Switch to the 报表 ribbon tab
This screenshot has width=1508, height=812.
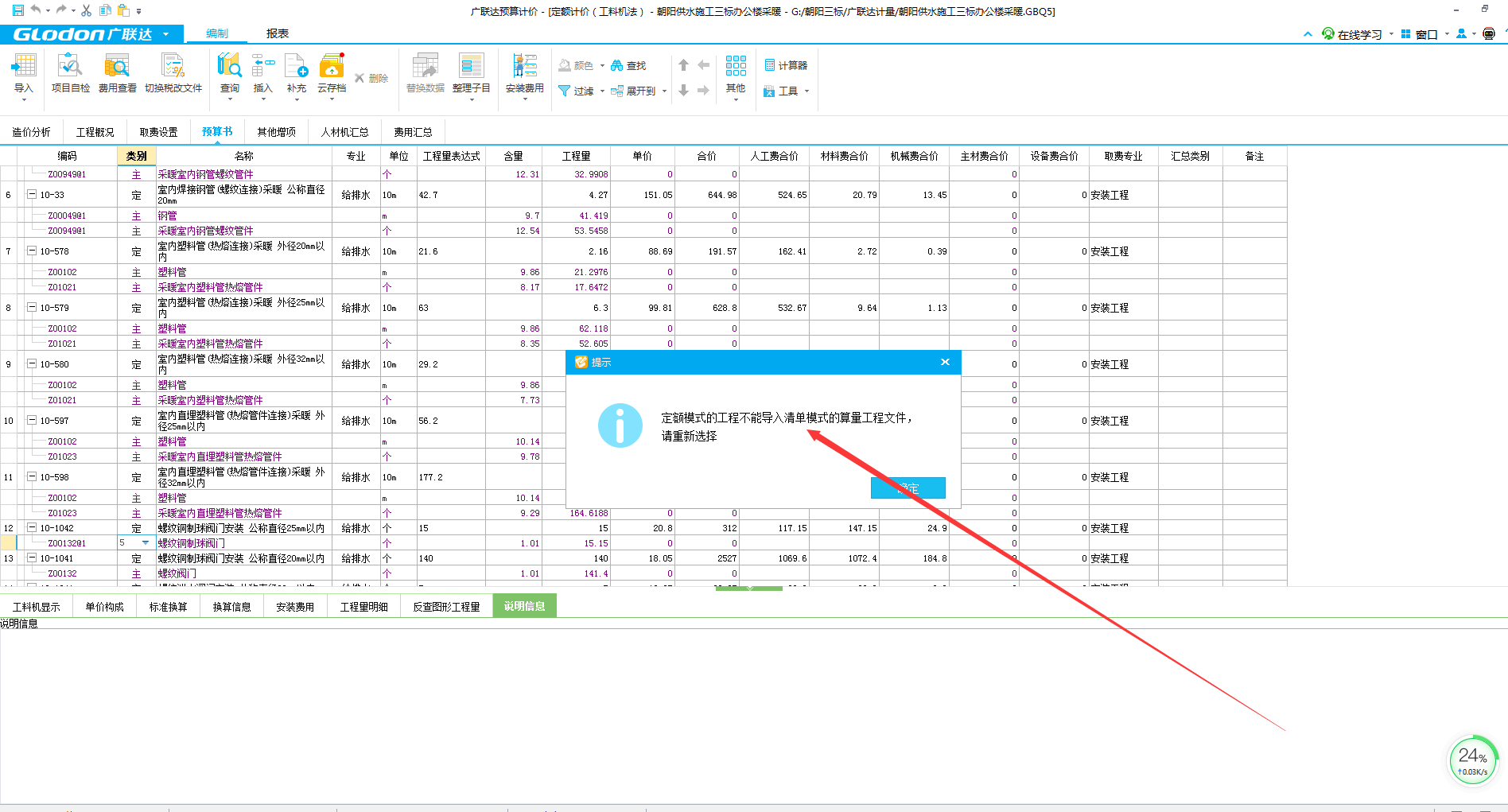278,33
